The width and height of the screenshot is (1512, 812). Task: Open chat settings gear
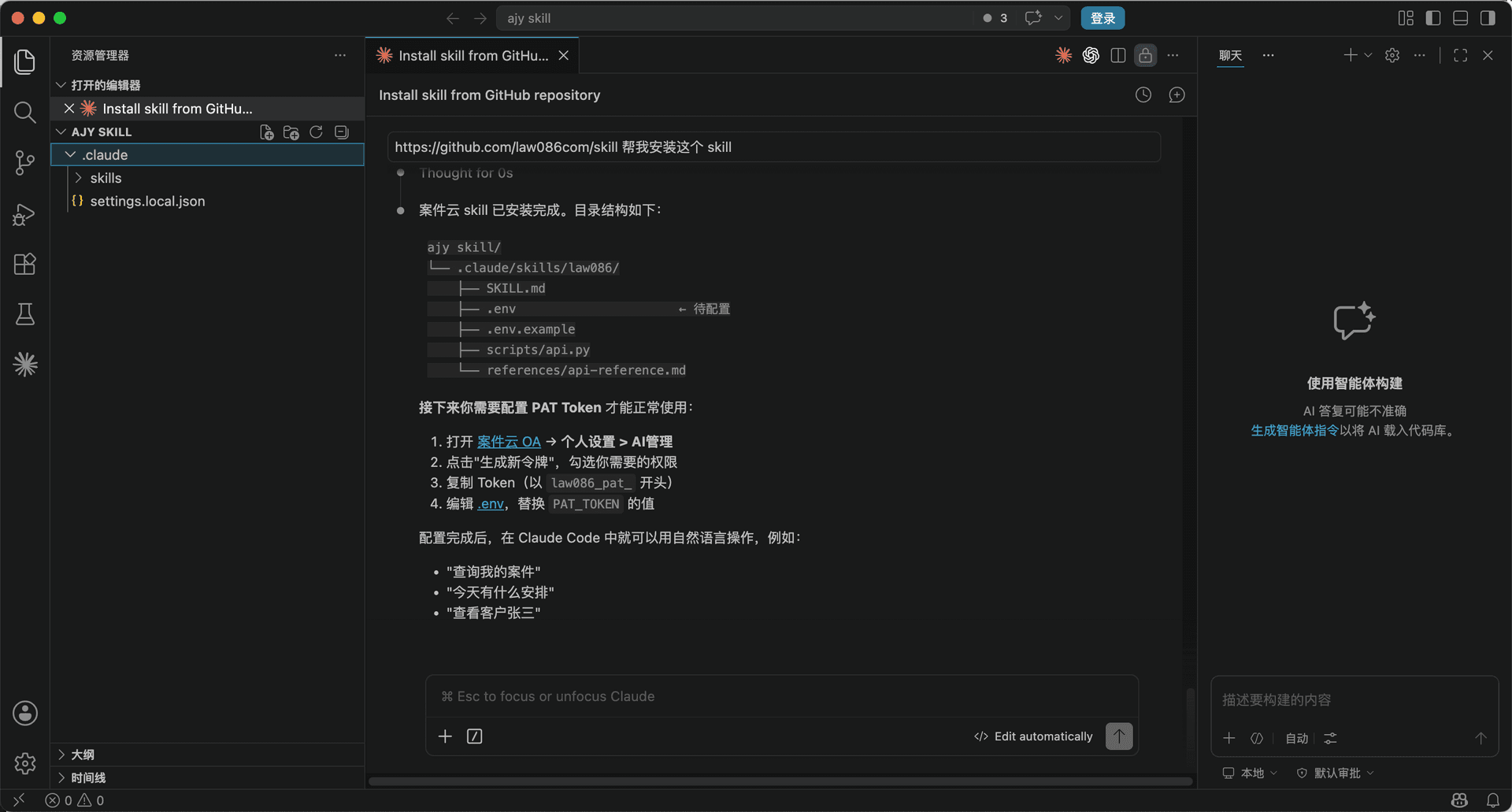(x=1392, y=55)
